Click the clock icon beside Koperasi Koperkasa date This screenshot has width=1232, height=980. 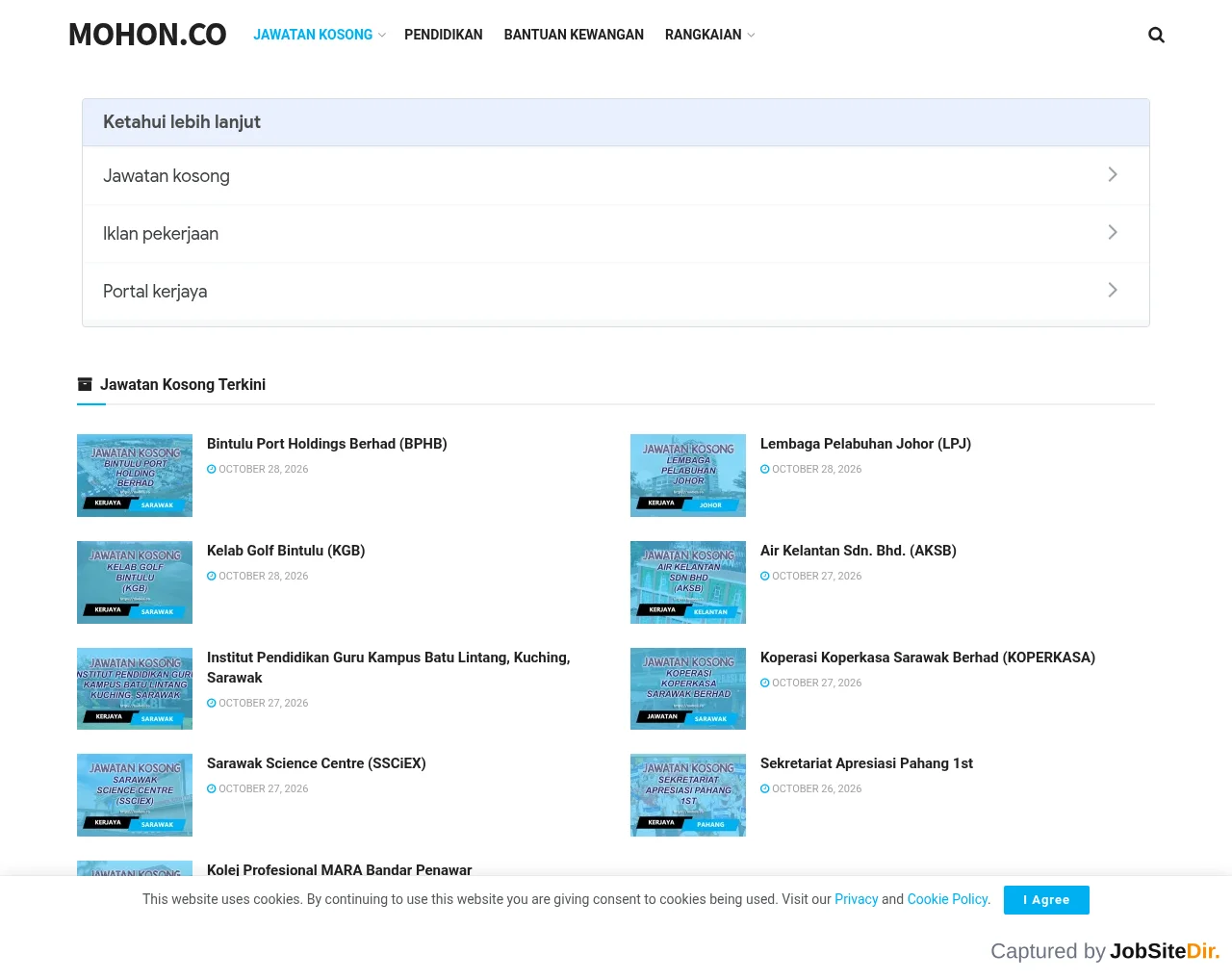[x=765, y=683]
